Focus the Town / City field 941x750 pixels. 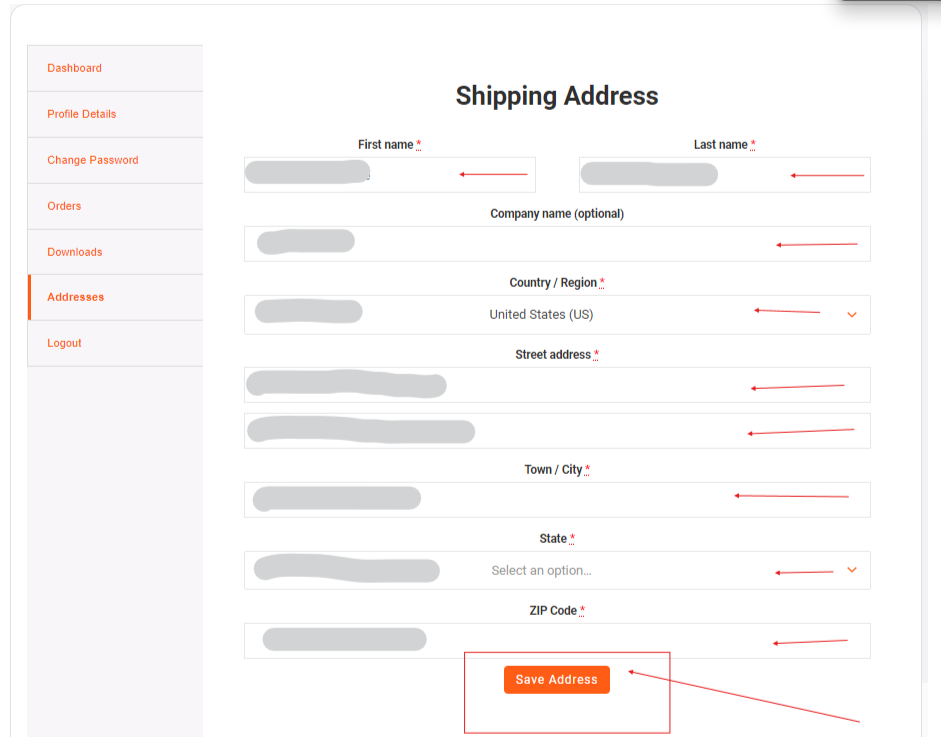557,500
